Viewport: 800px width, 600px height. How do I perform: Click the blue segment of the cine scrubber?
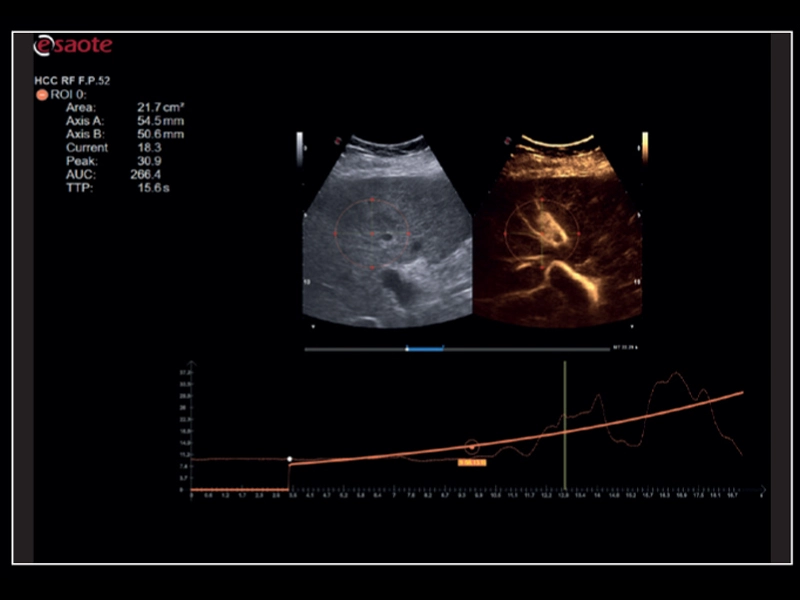click(424, 349)
